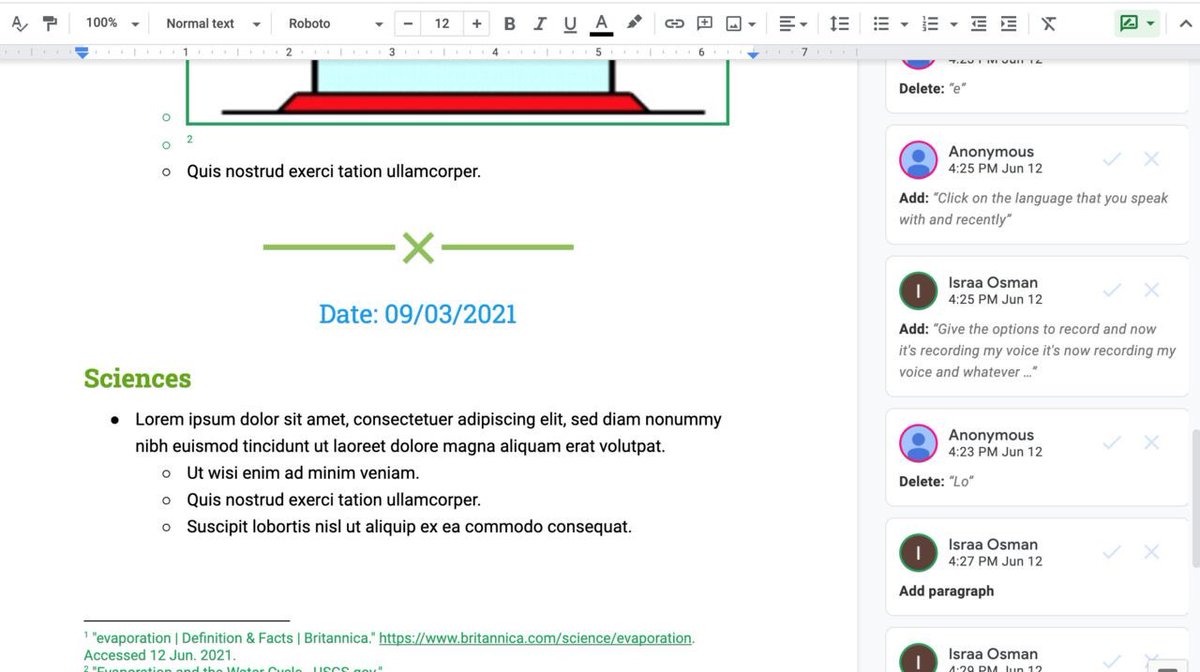Click the vertical scrollbar thumb
Screen dimensions: 1200x672
pos(1194,497)
